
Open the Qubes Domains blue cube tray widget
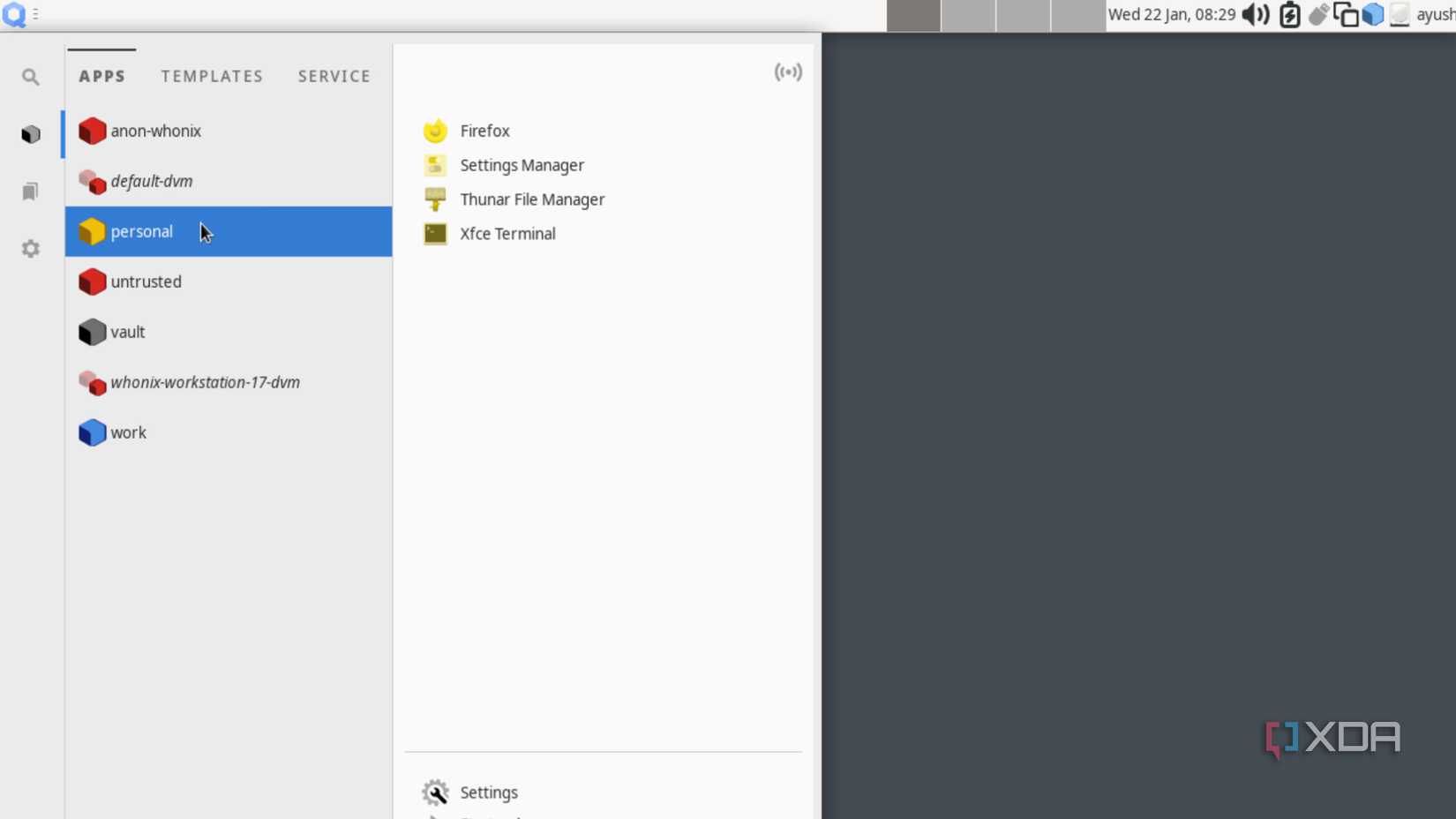1372,14
